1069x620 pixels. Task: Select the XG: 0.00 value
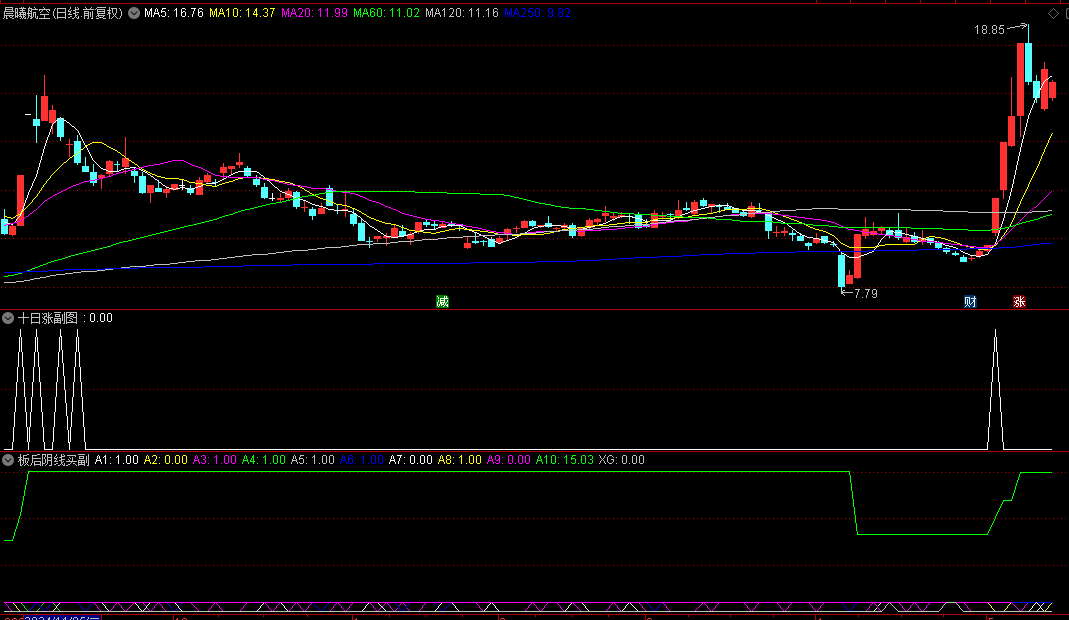coord(622,460)
